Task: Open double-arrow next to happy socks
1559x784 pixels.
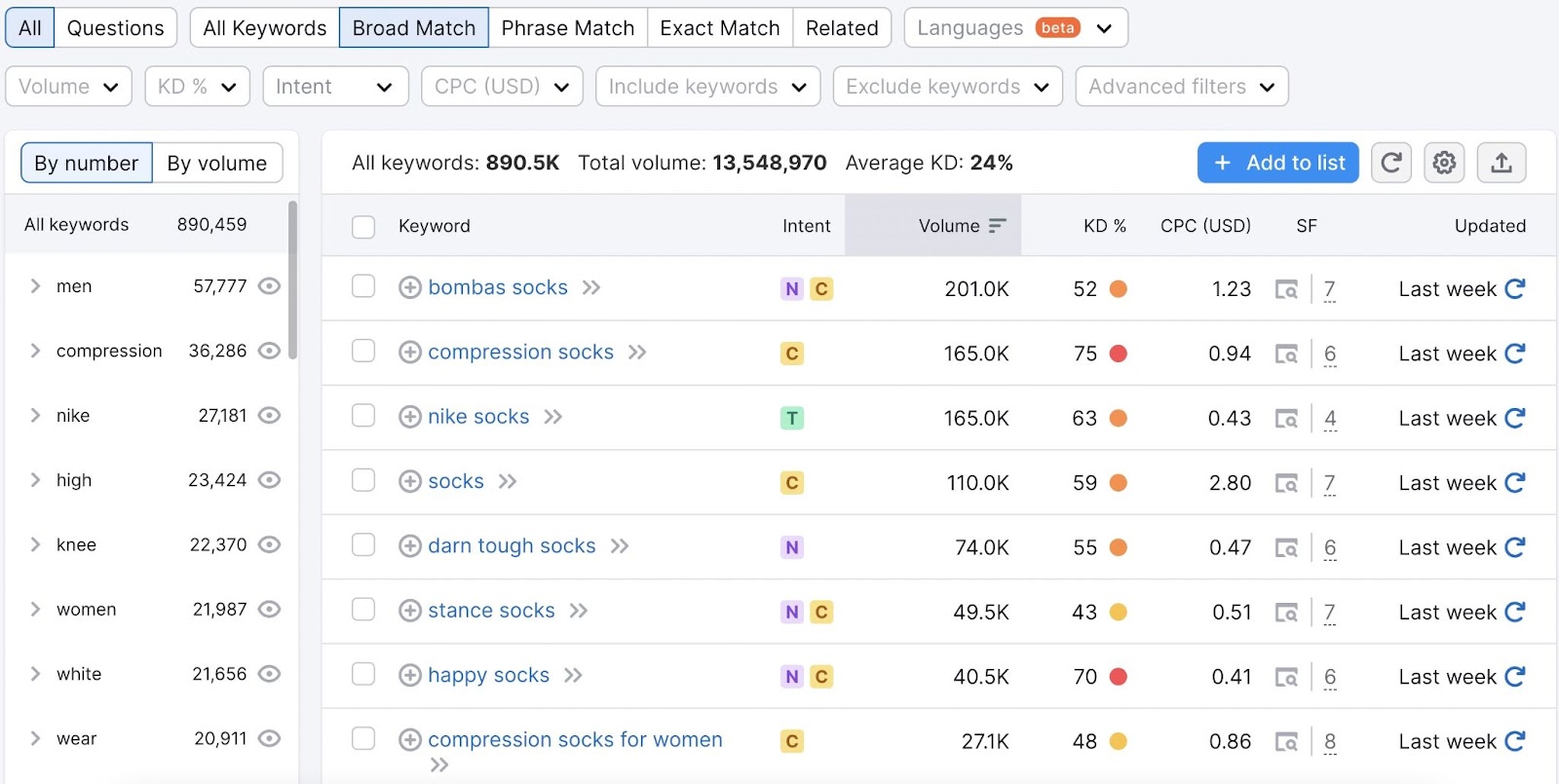Action: click(573, 675)
